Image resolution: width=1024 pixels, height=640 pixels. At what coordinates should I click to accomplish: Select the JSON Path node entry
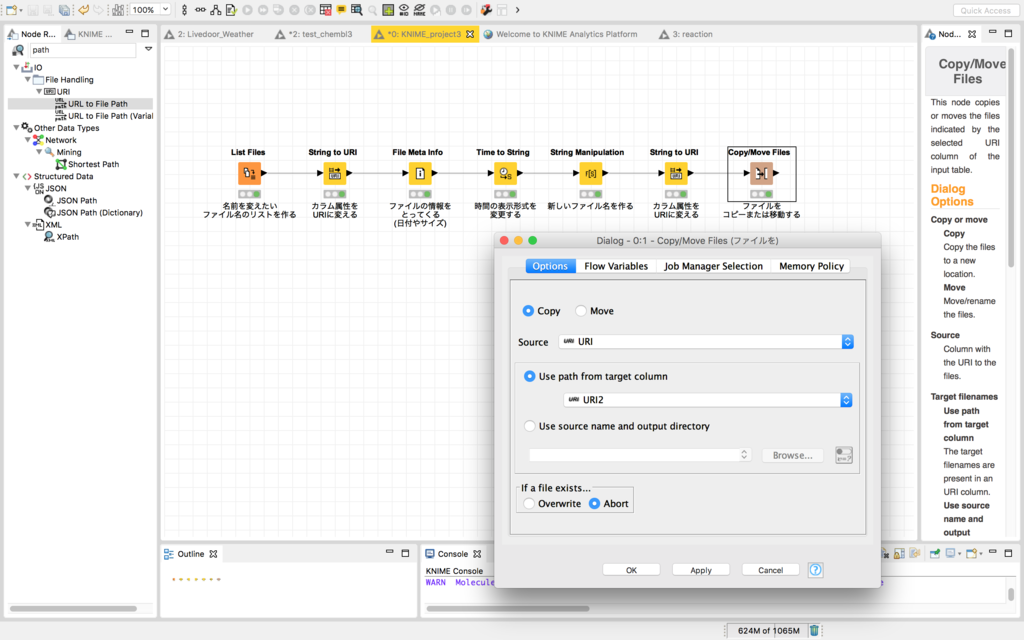coord(76,200)
